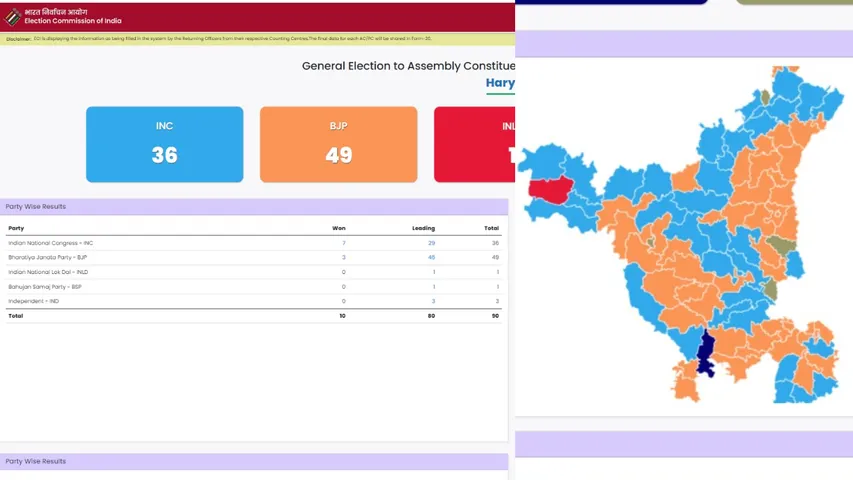Image resolution: width=853 pixels, height=480 pixels.
Task: Click INC total value 36 in table
Action: [x=495, y=243]
